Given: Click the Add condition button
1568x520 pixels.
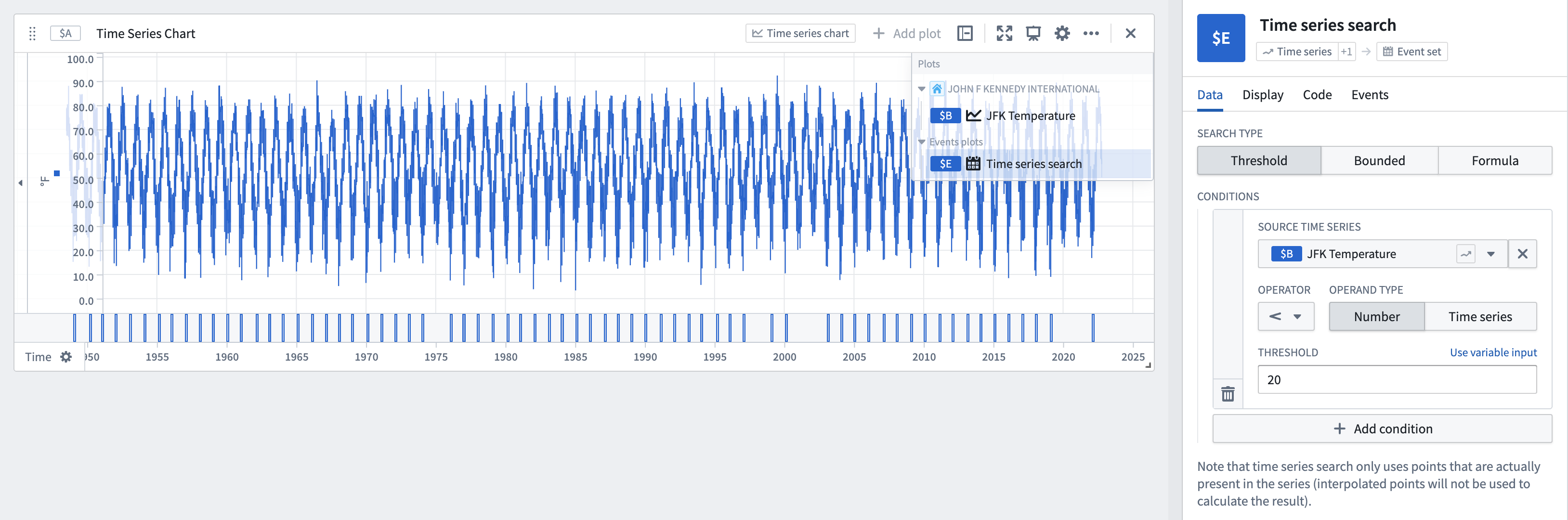Looking at the screenshot, I should click(x=1384, y=428).
